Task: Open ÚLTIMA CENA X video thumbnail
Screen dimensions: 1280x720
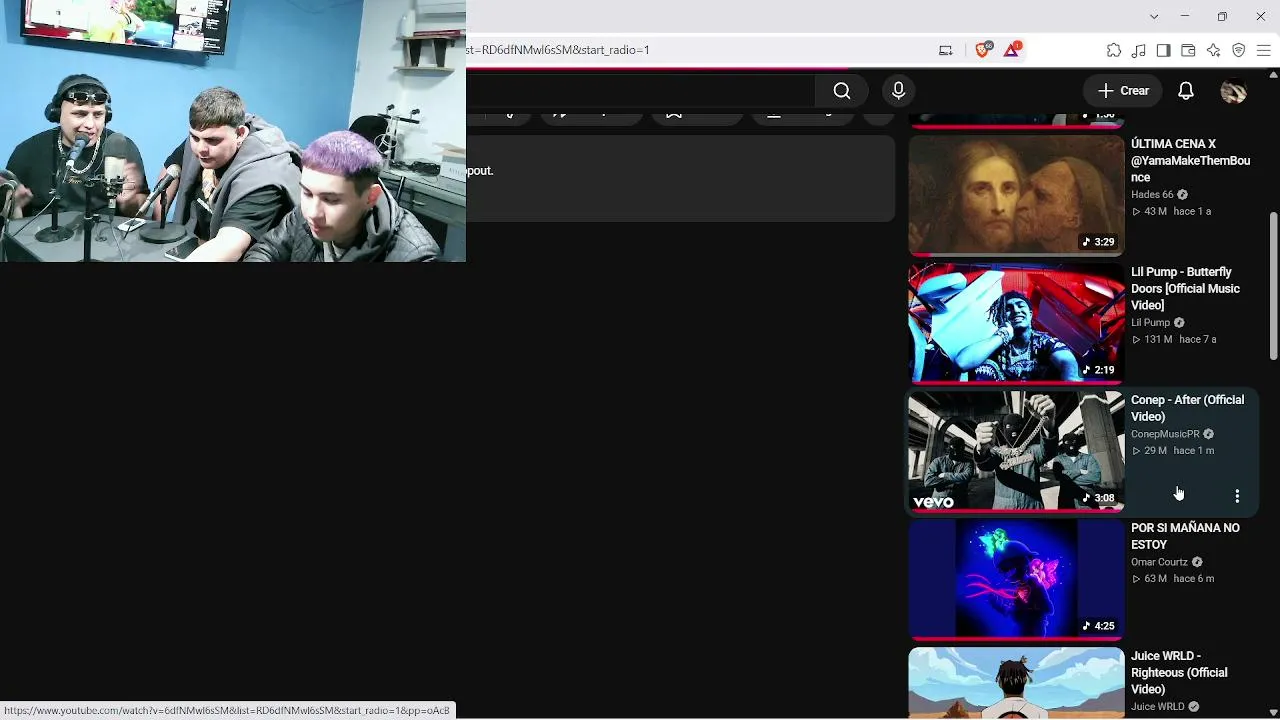Action: coord(1016,195)
